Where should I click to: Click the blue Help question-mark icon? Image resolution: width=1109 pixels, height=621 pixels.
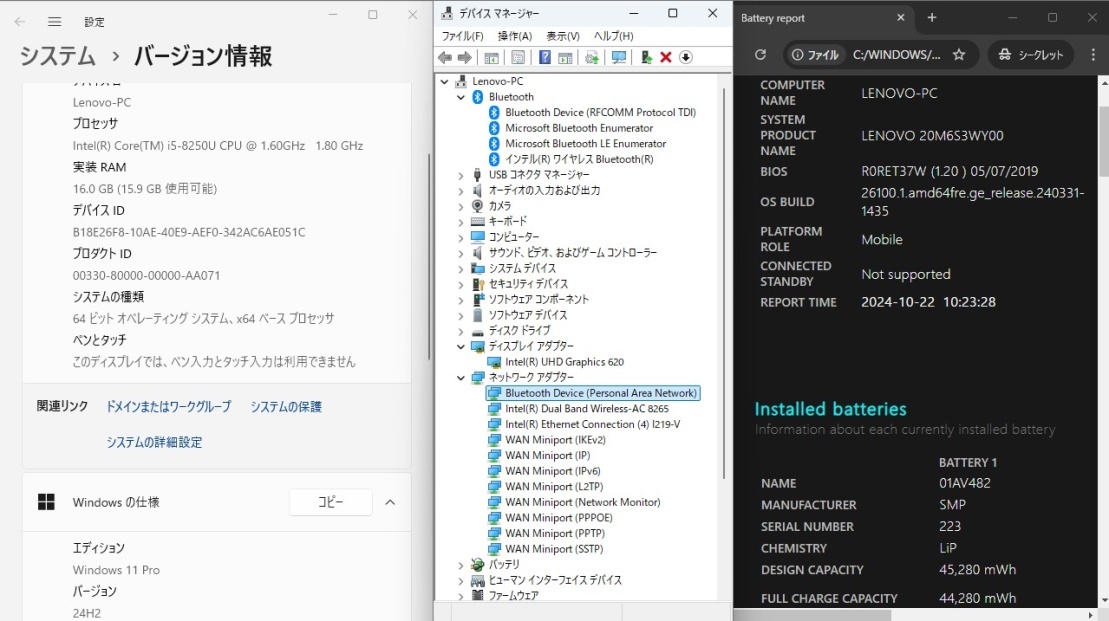[545, 57]
